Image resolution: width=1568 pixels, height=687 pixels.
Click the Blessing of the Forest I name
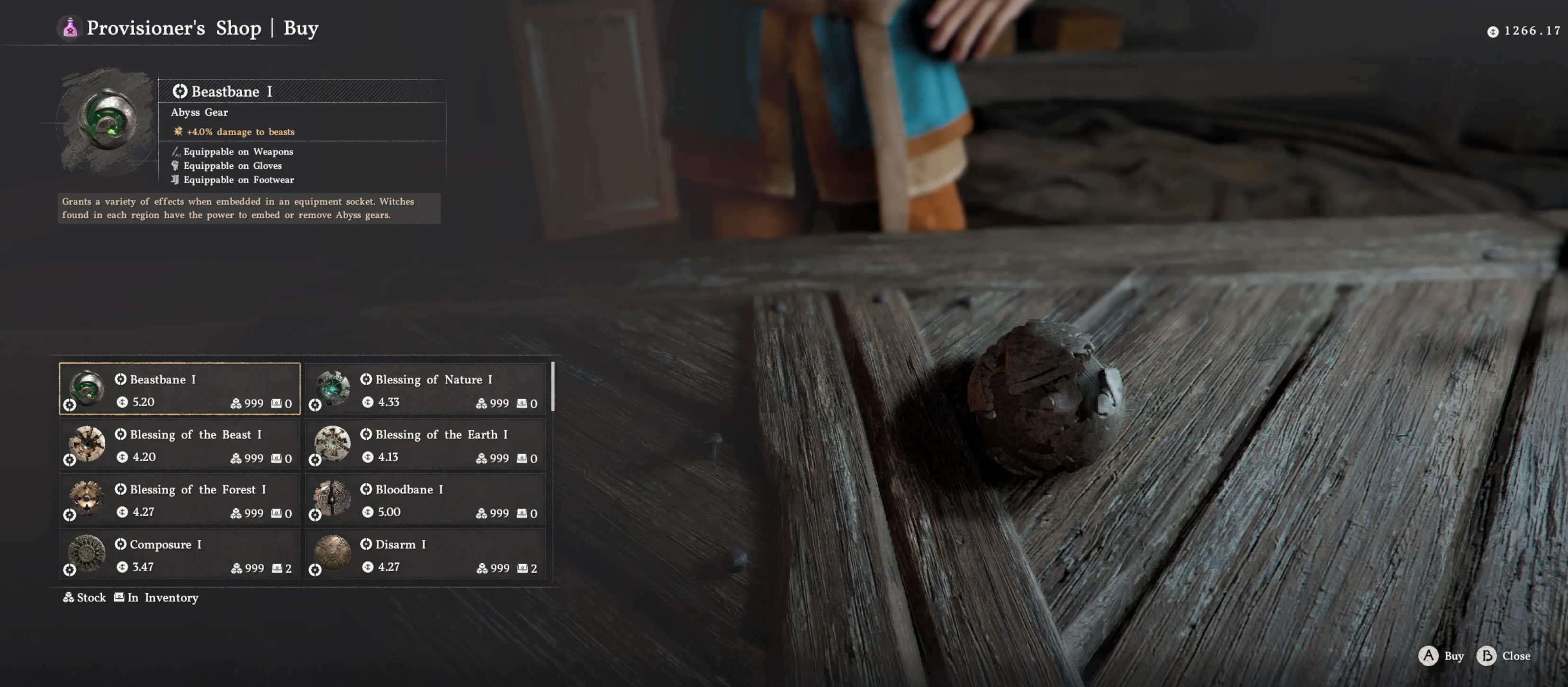[x=198, y=489]
